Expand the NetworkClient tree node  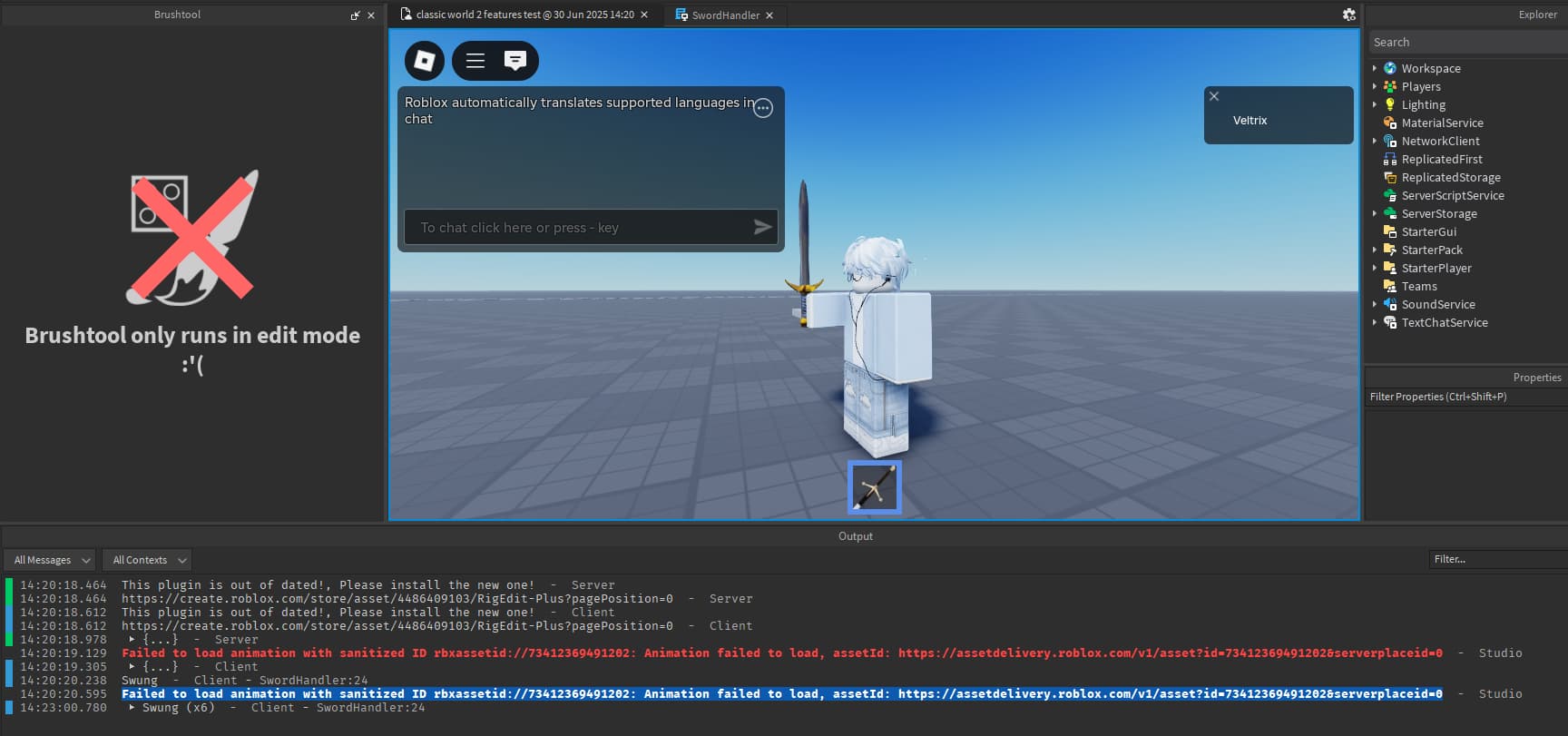pos(1375,141)
